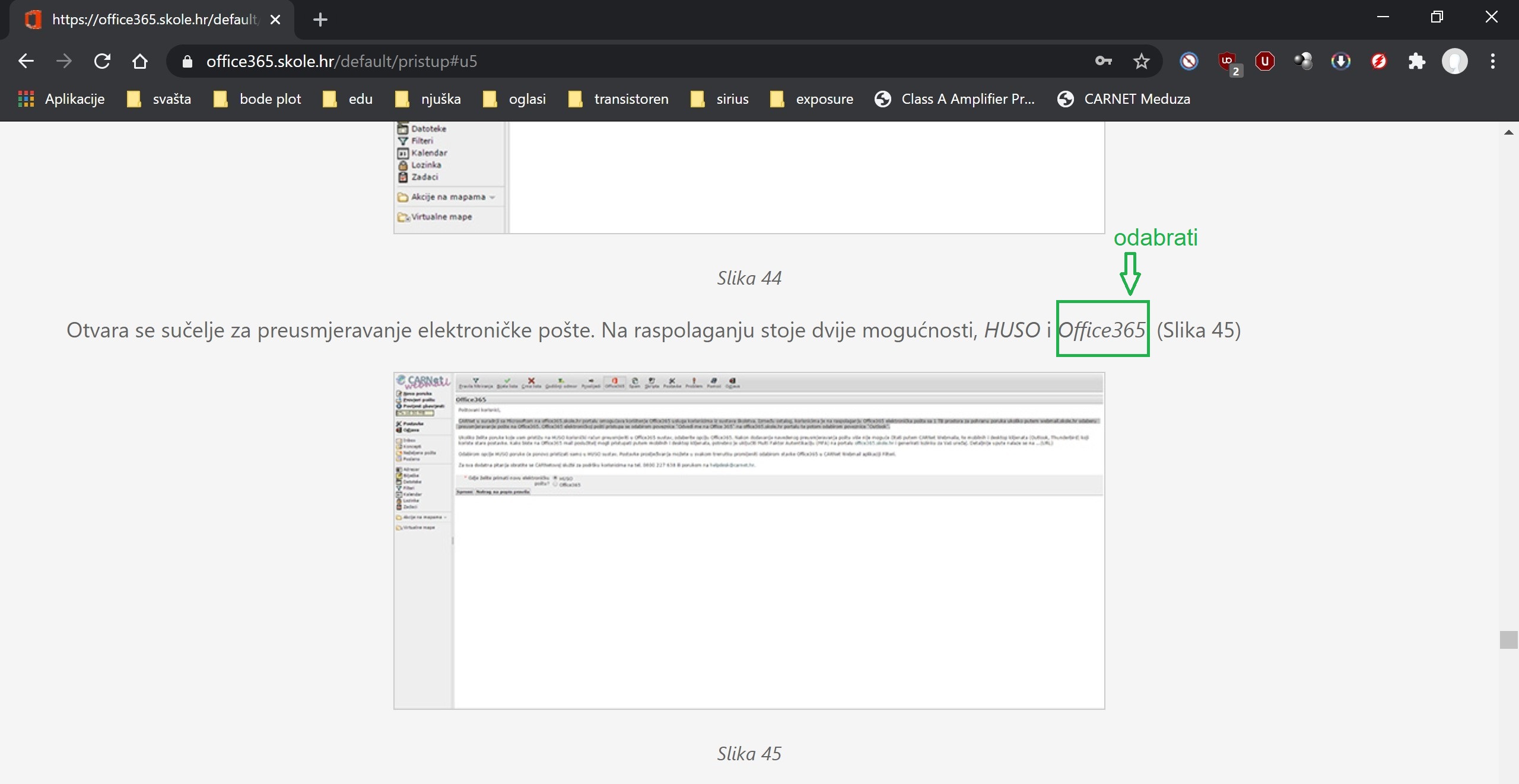
Task: Click Zadaci in Slika 44 sidebar
Action: tap(418, 177)
